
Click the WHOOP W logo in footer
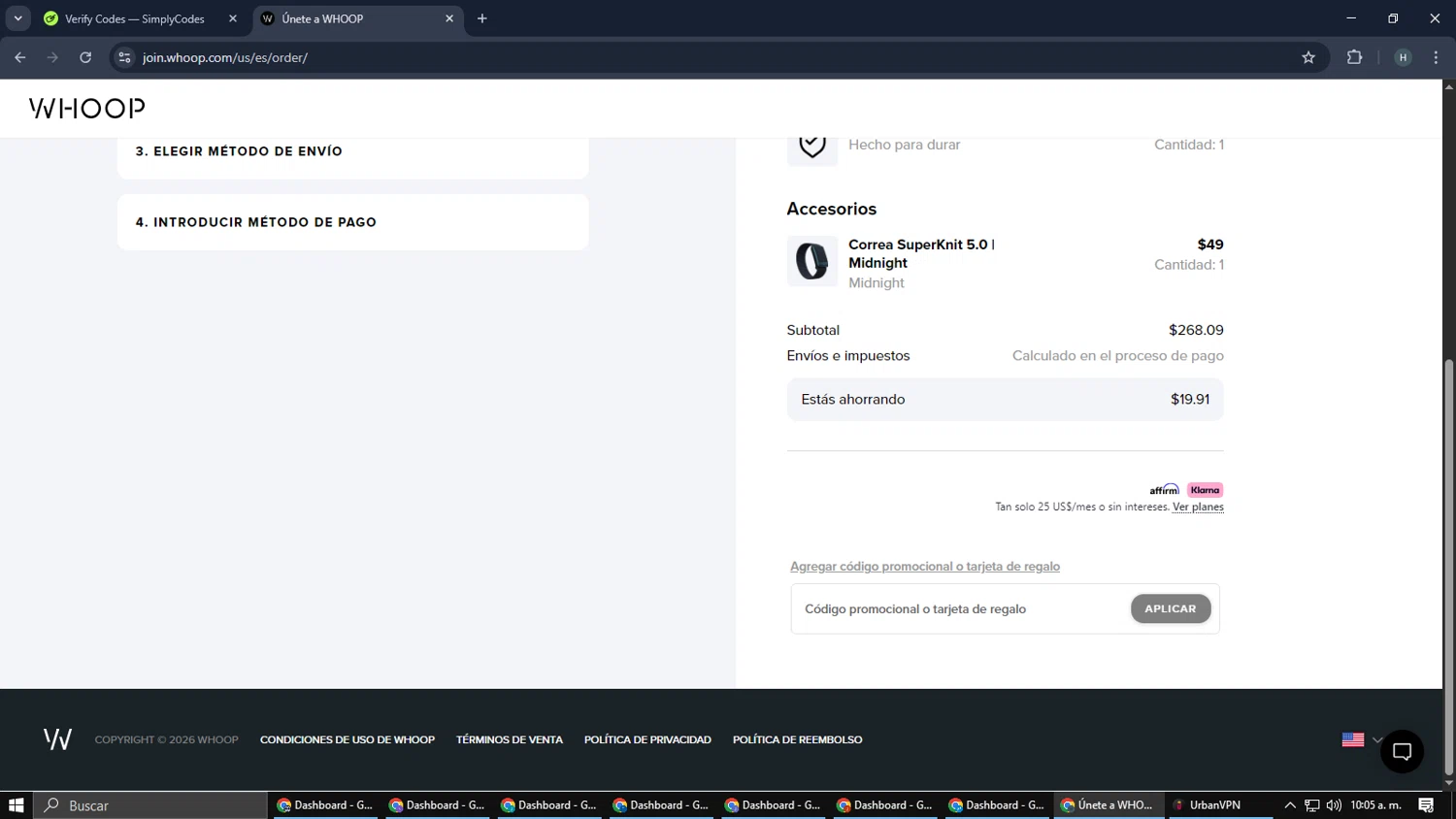57,739
